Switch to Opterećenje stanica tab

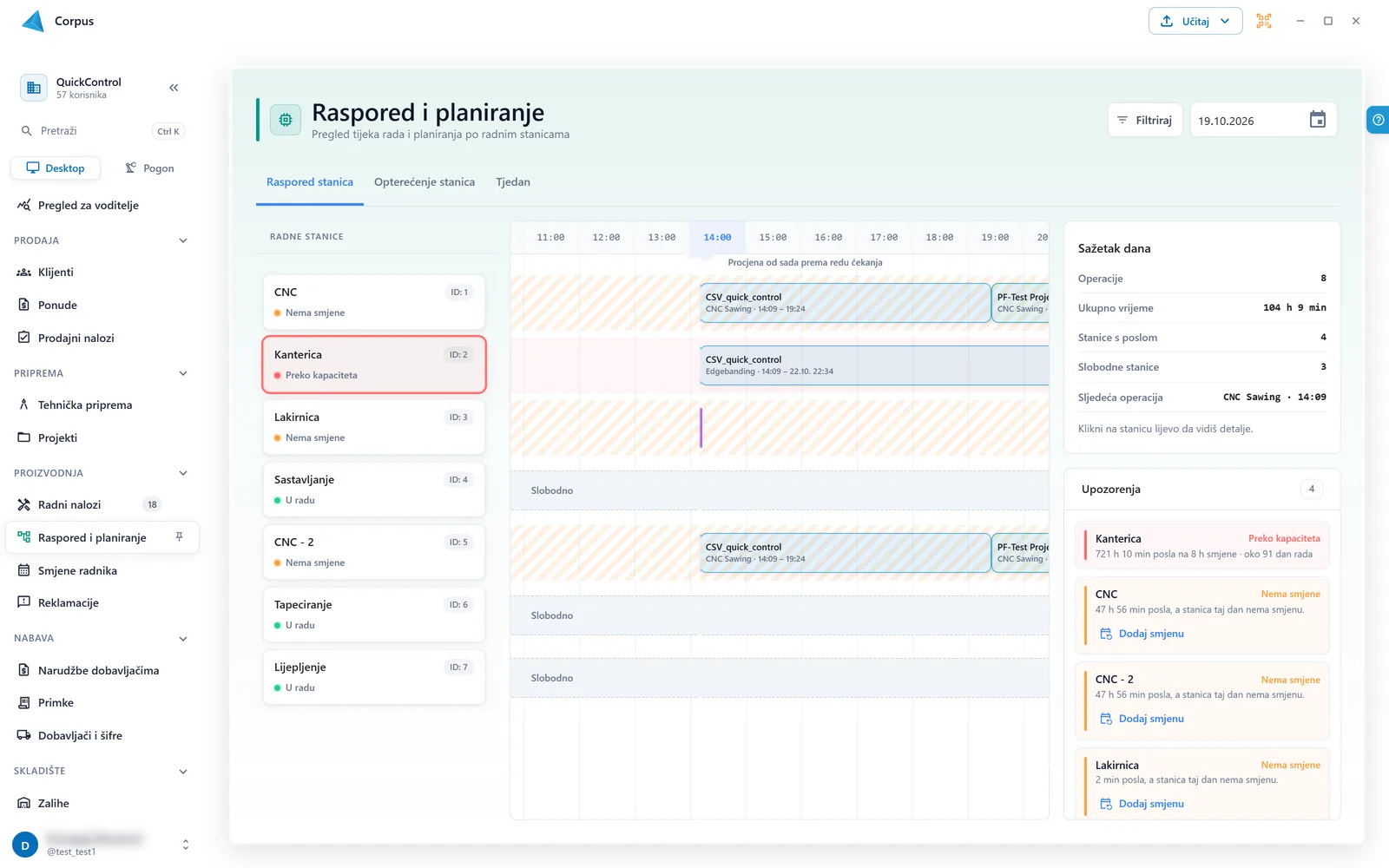pyautogui.click(x=425, y=182)
